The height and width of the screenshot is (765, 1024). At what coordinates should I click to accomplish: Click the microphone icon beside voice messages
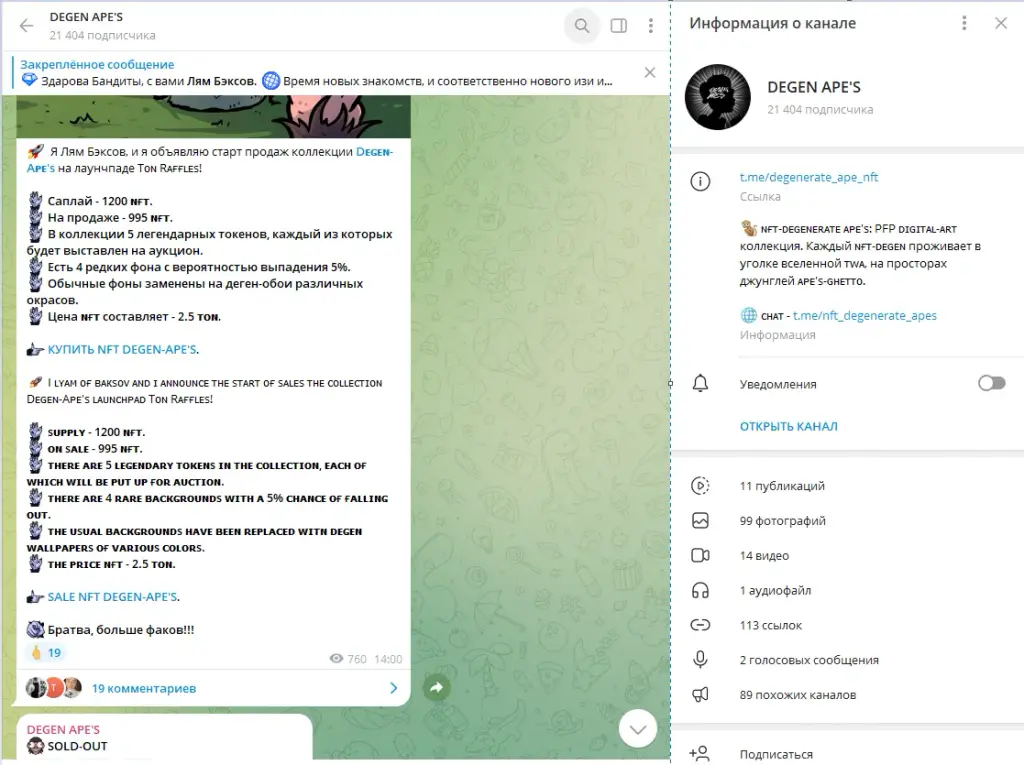click(700, 660)
